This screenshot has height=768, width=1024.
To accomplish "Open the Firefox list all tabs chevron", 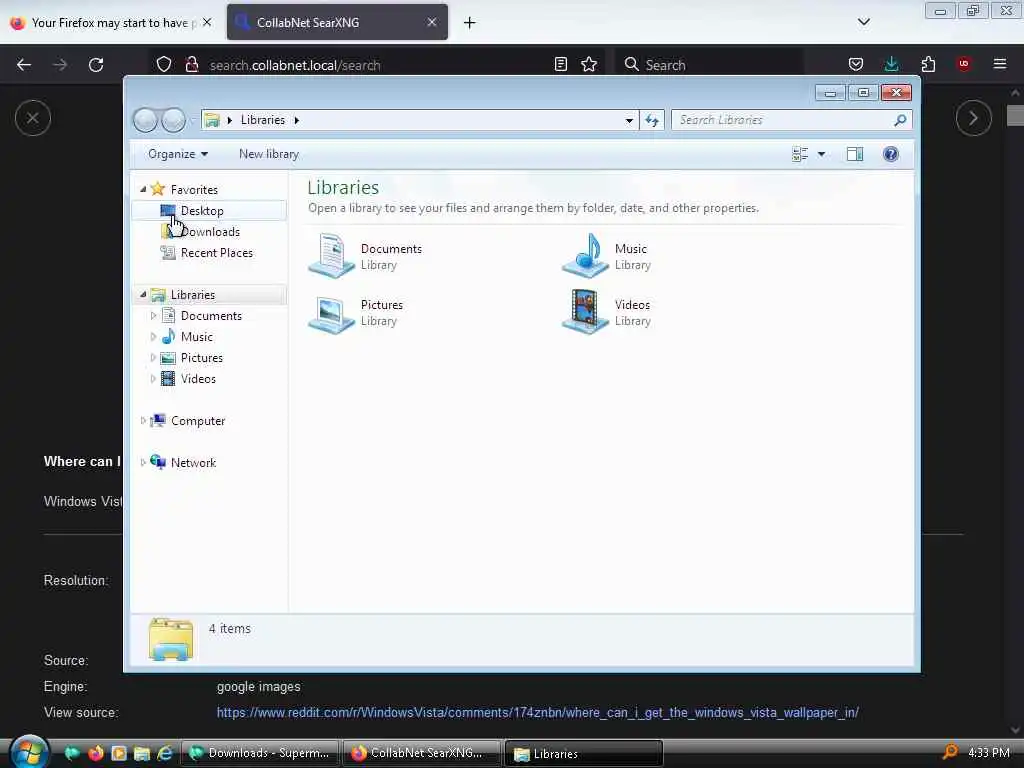I will 863,22.
